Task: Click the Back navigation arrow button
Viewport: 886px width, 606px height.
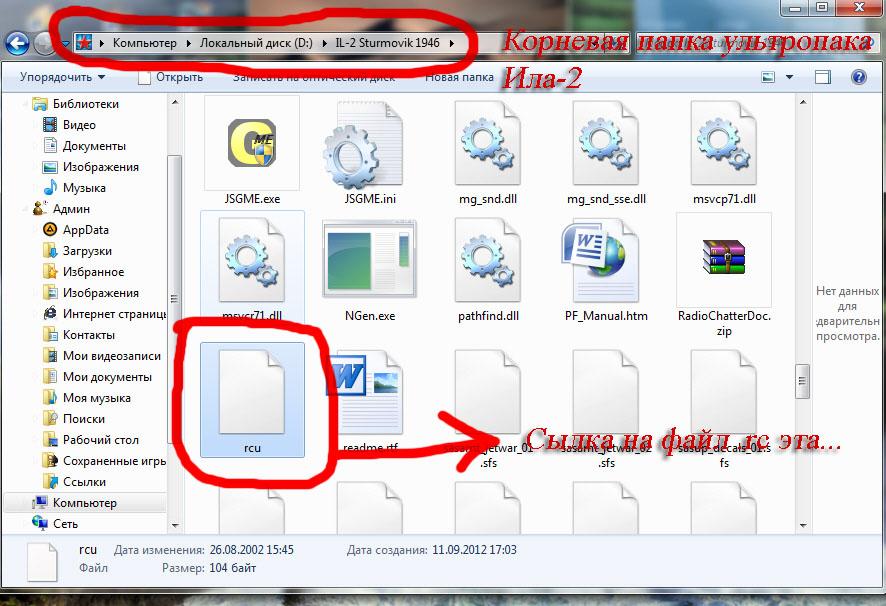Action: (x=17, y=44)
